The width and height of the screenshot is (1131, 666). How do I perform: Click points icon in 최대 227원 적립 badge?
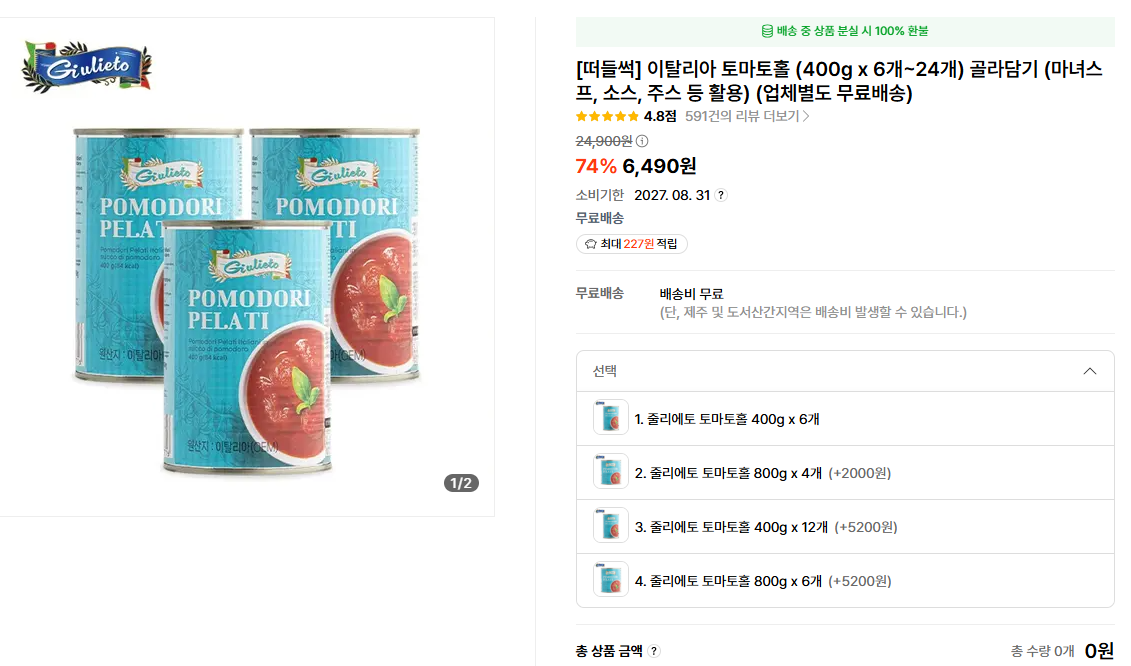tap(590, 244)
